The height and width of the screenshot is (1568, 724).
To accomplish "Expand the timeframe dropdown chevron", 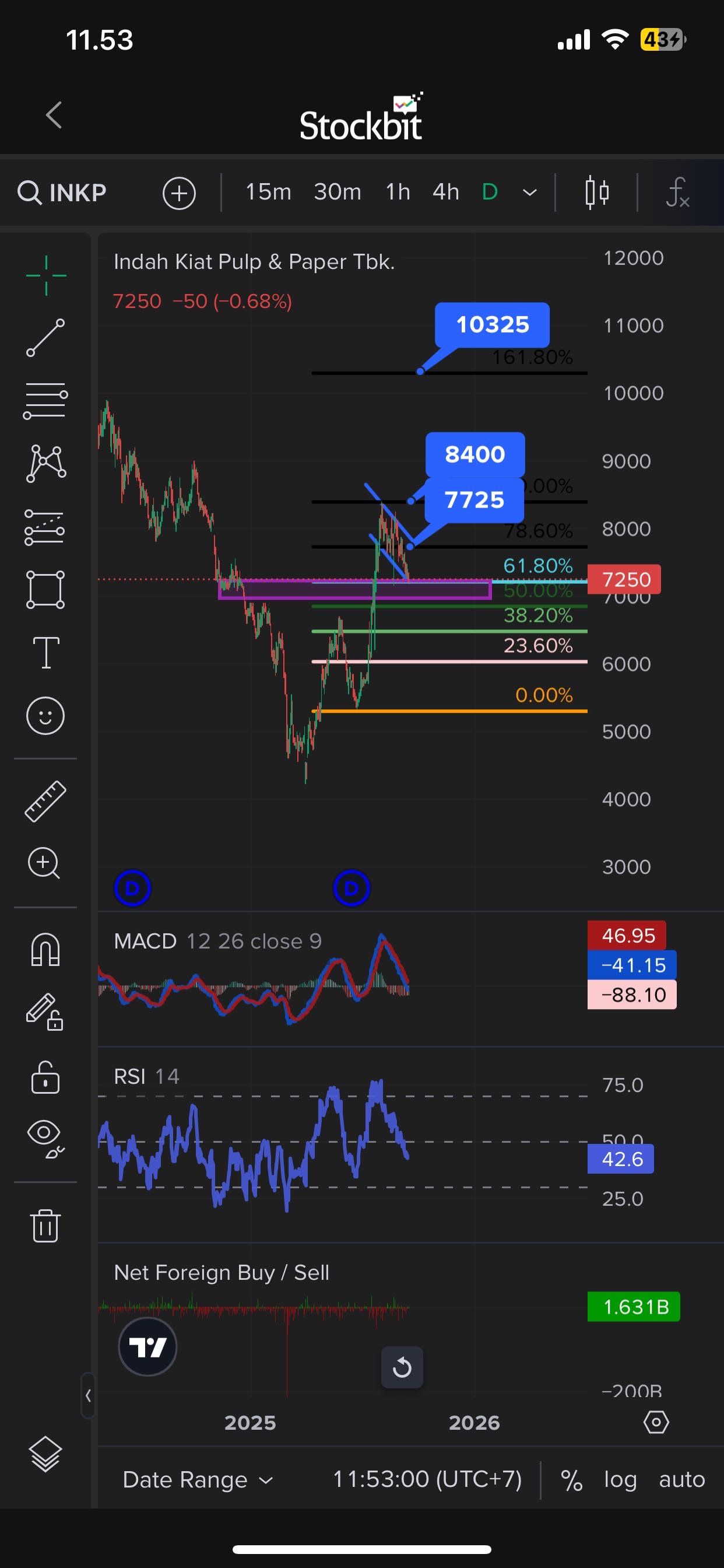I will pos(530,193).
